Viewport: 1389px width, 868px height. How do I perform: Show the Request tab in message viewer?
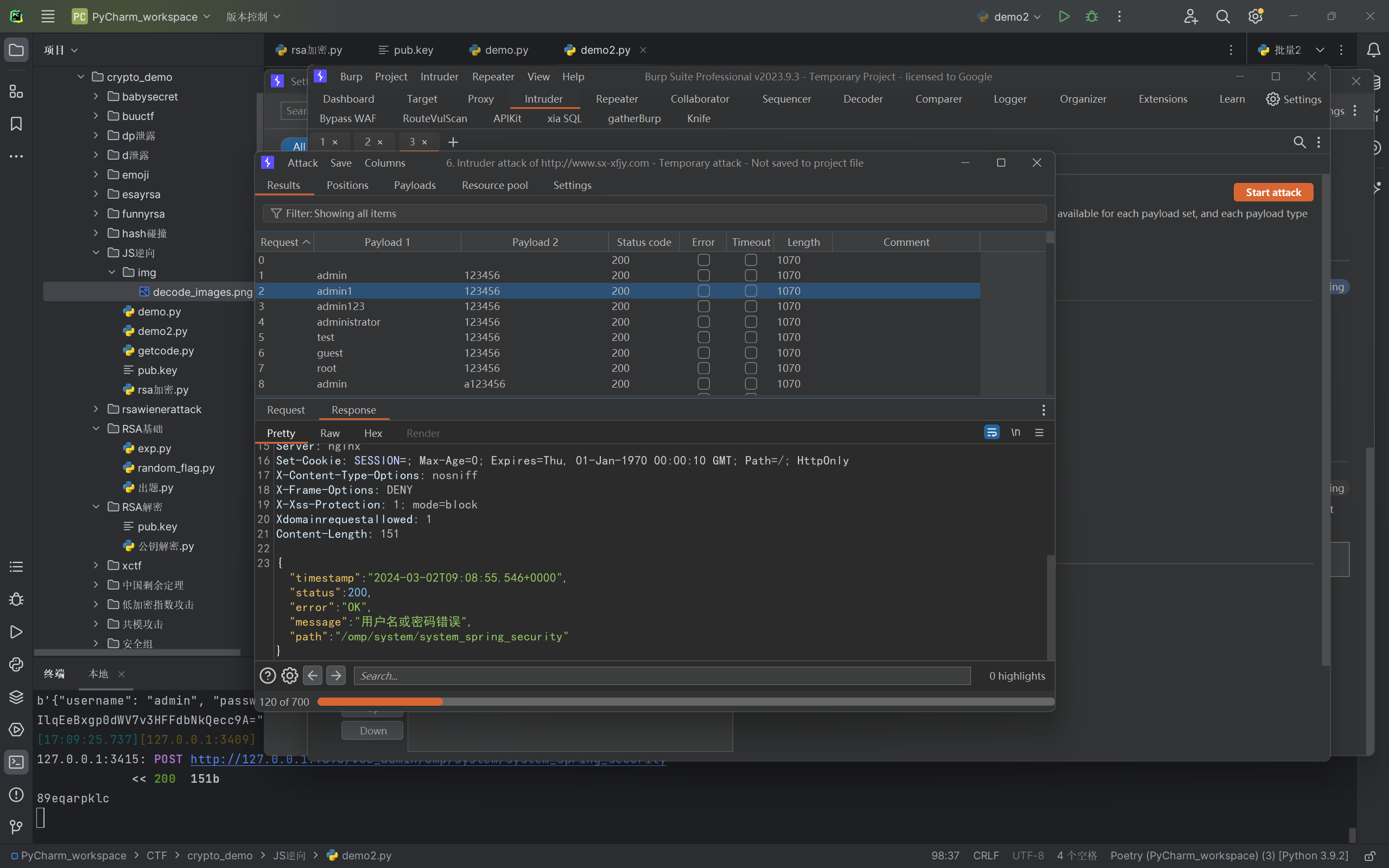pyautogui.click(x=286, y=410)
